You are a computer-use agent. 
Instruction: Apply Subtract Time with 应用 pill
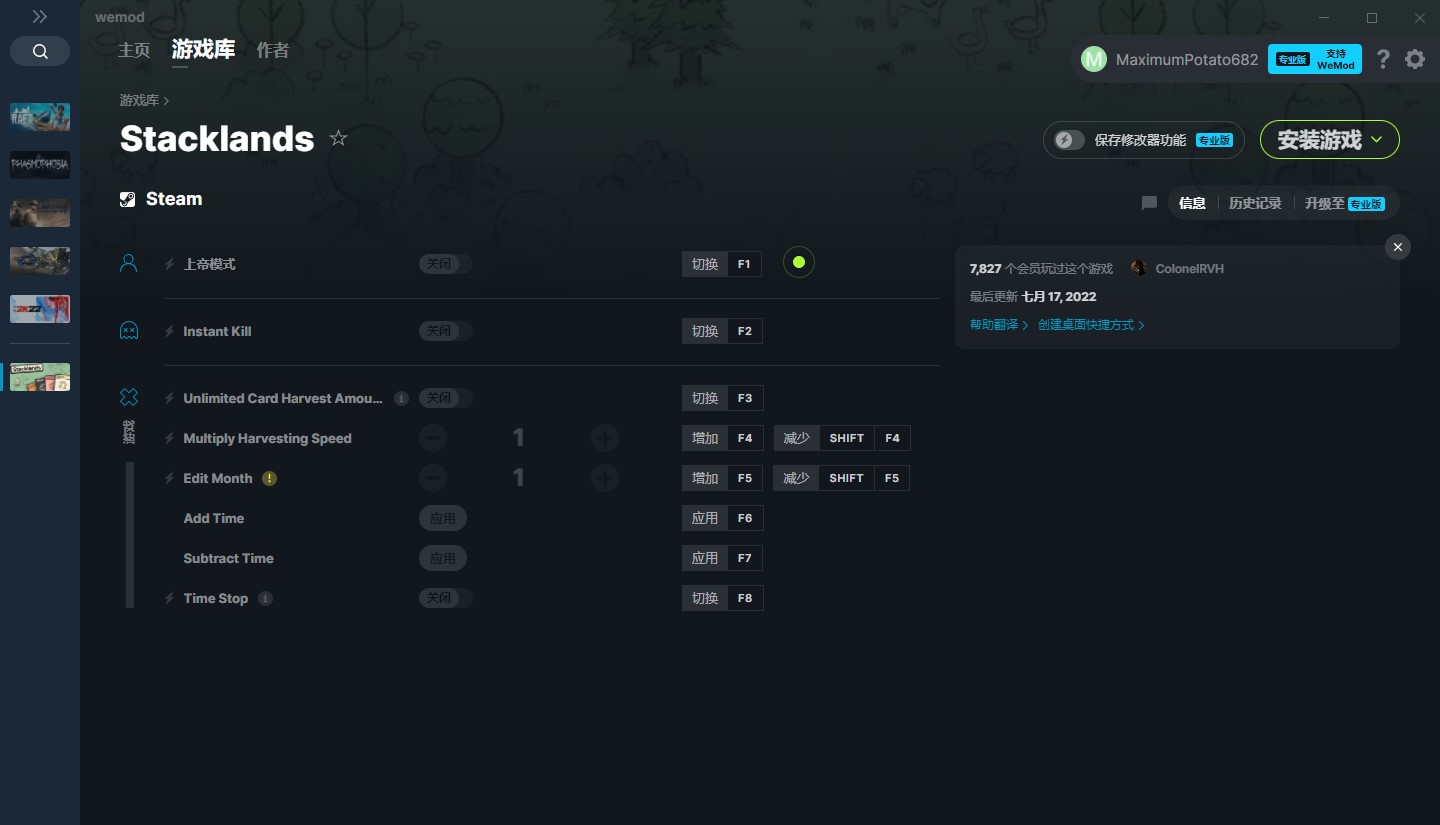pyautogui.click(x=443, y=558)
